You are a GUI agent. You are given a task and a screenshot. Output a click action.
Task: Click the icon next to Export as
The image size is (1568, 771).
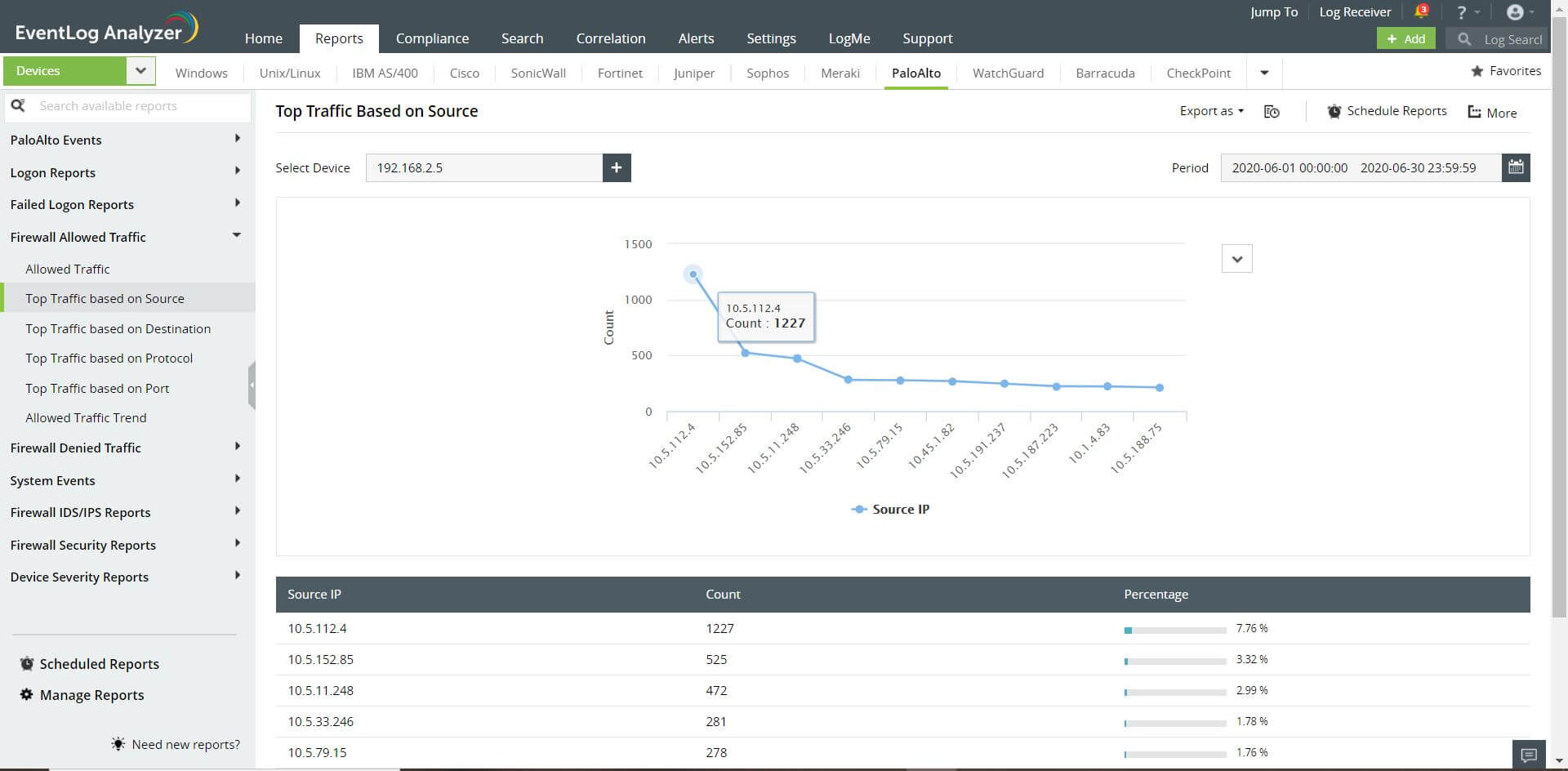pos(1272,112)
